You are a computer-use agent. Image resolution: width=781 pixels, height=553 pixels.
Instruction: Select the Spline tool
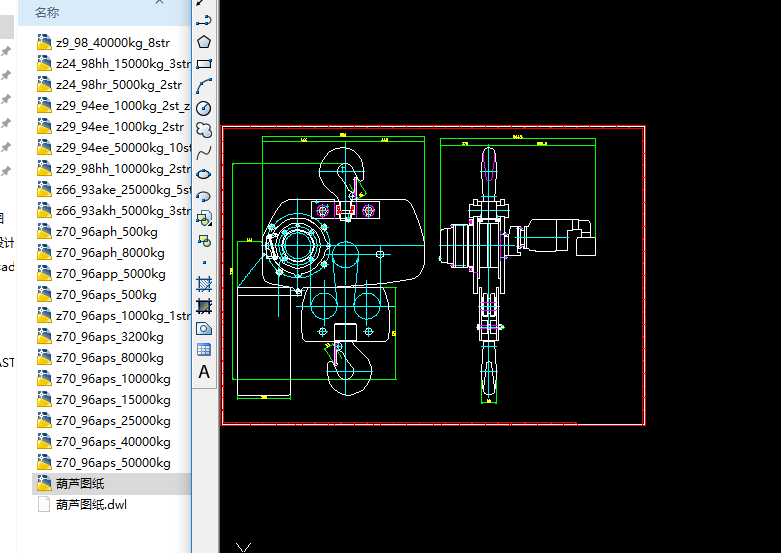click(x=204, y=152)
